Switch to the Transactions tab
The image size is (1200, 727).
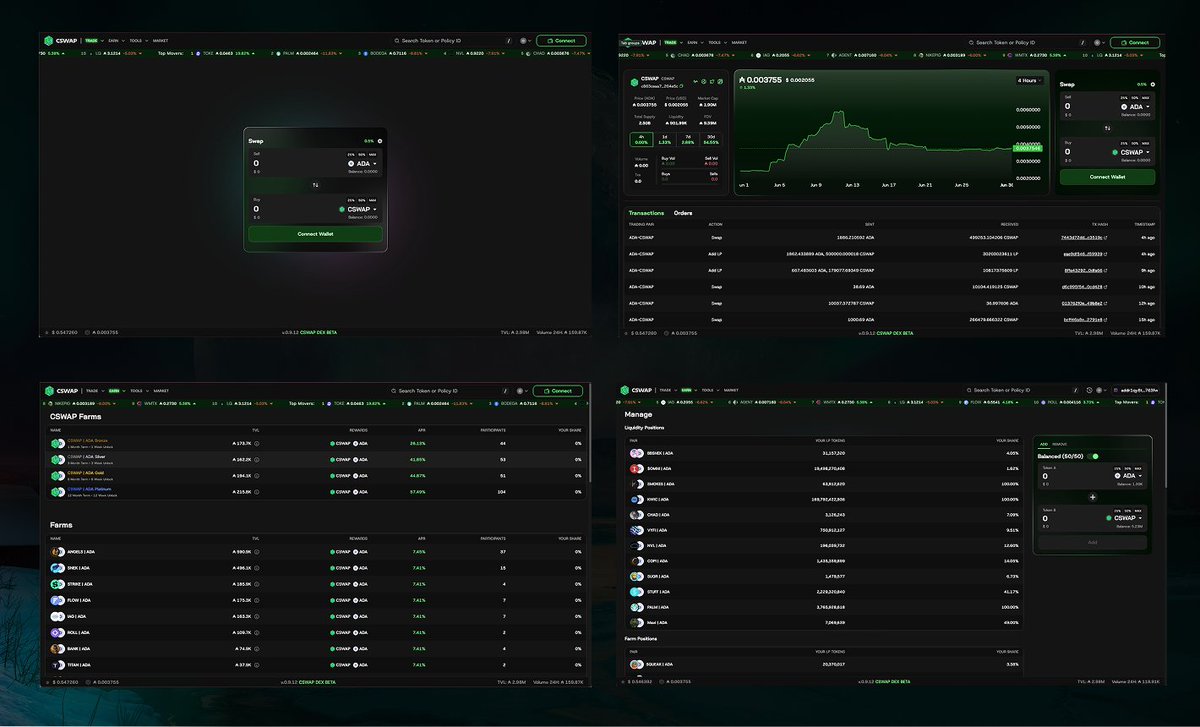(x=646, y=213)
